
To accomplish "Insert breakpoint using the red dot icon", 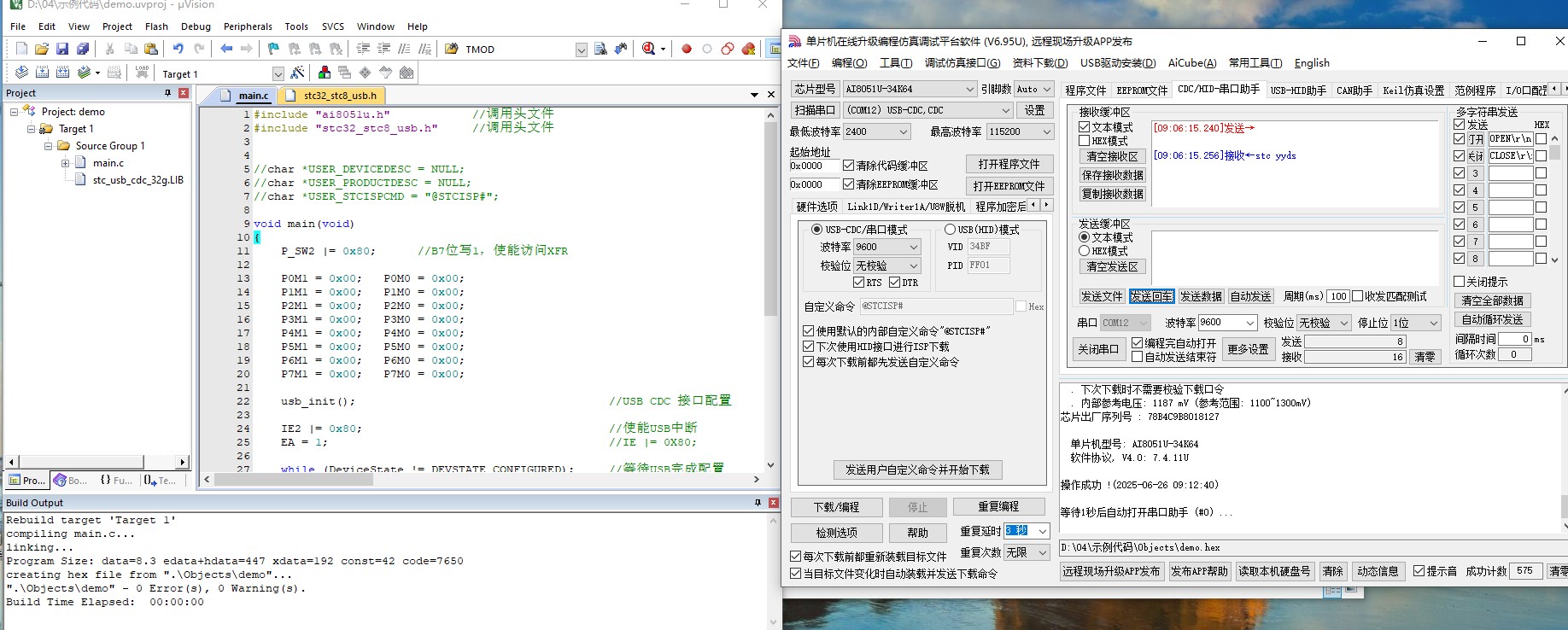I will [686, 49].
